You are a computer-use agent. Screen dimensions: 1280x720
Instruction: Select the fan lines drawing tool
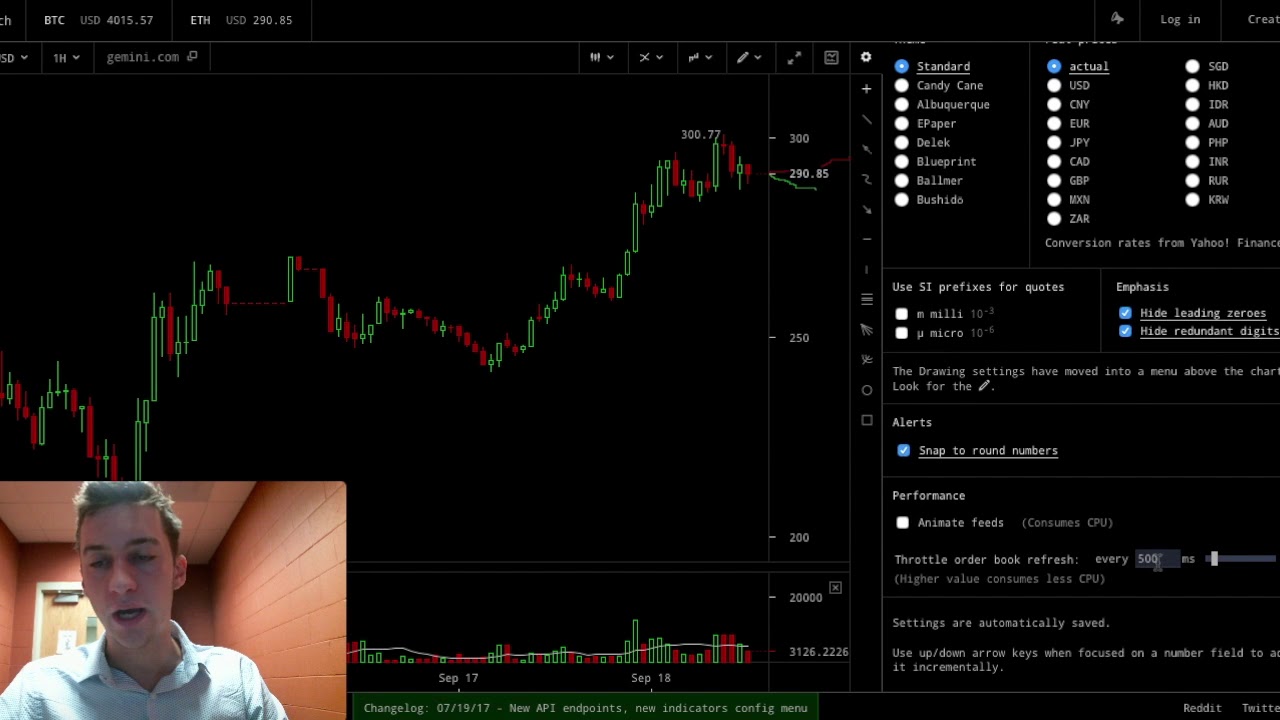click(866, 329)
